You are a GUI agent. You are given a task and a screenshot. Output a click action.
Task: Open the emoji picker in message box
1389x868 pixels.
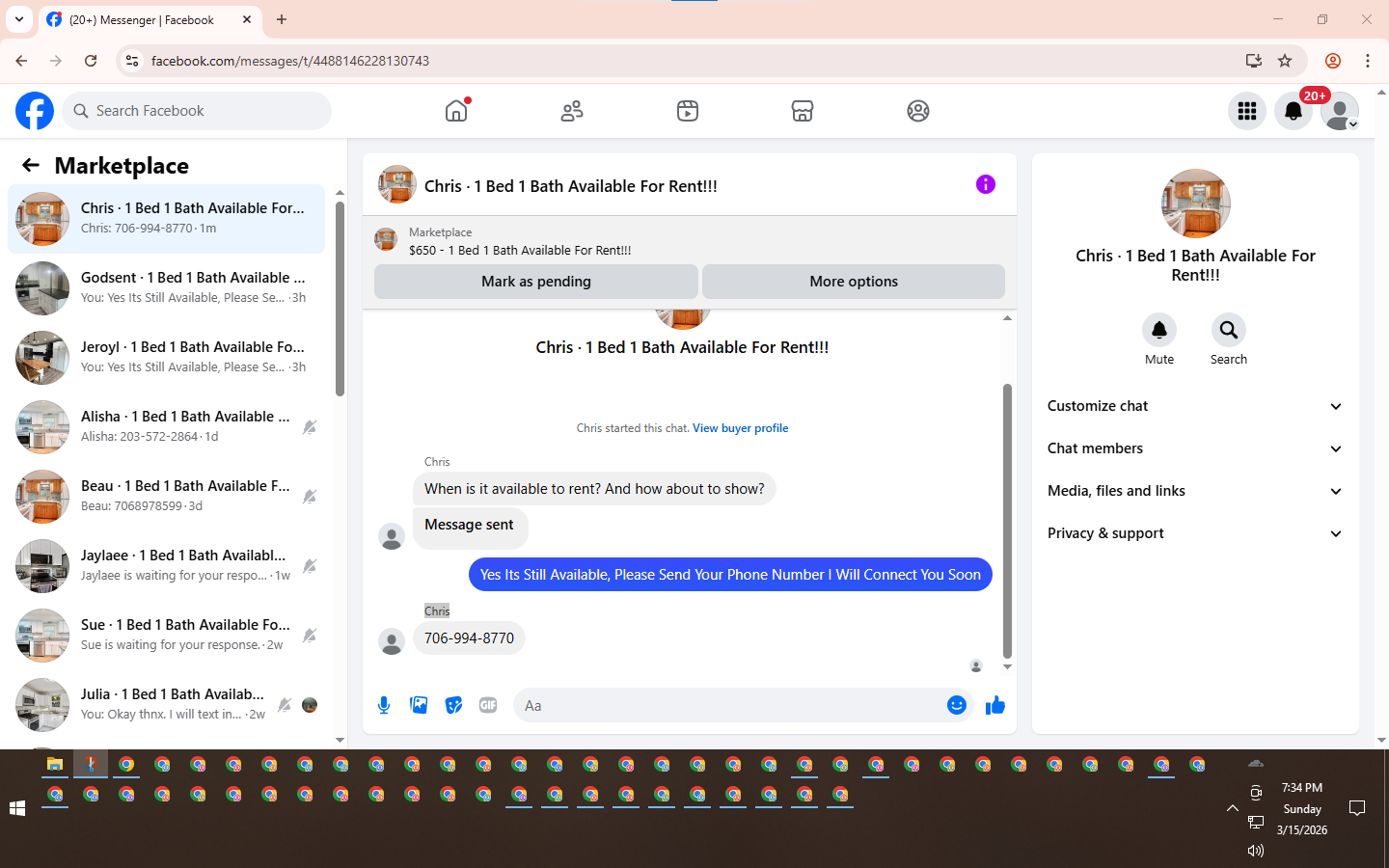(x=957, y=705)
